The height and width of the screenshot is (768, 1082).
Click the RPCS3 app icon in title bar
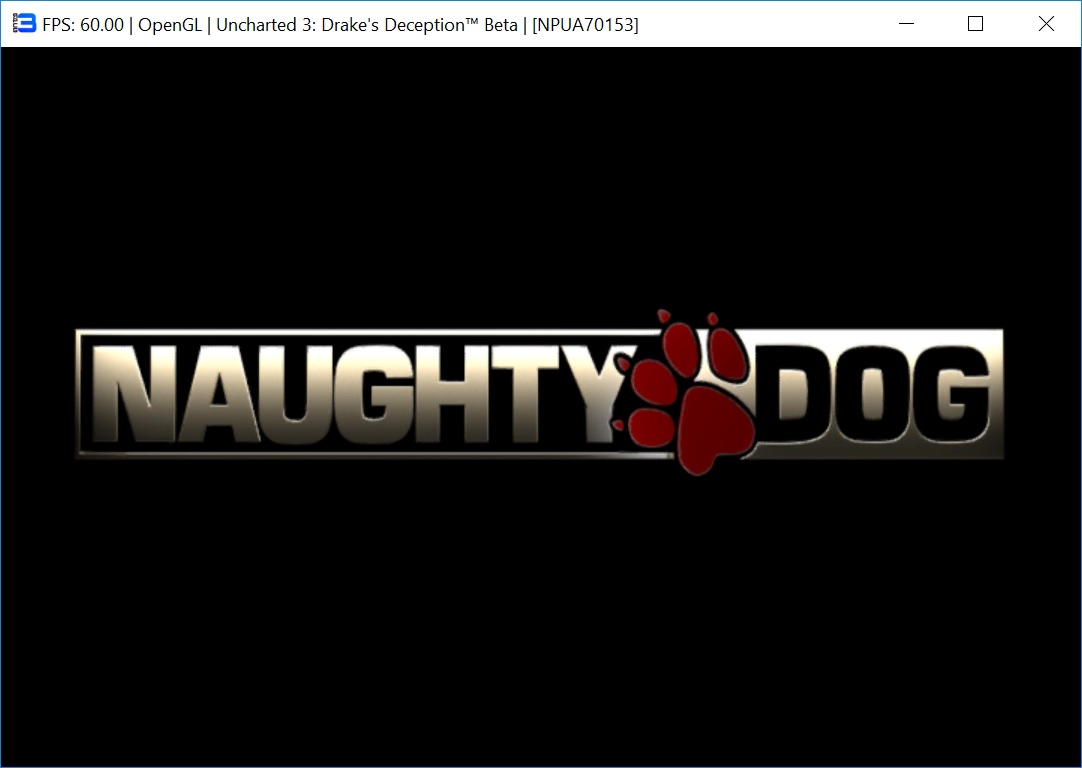(x=24, y=23)
